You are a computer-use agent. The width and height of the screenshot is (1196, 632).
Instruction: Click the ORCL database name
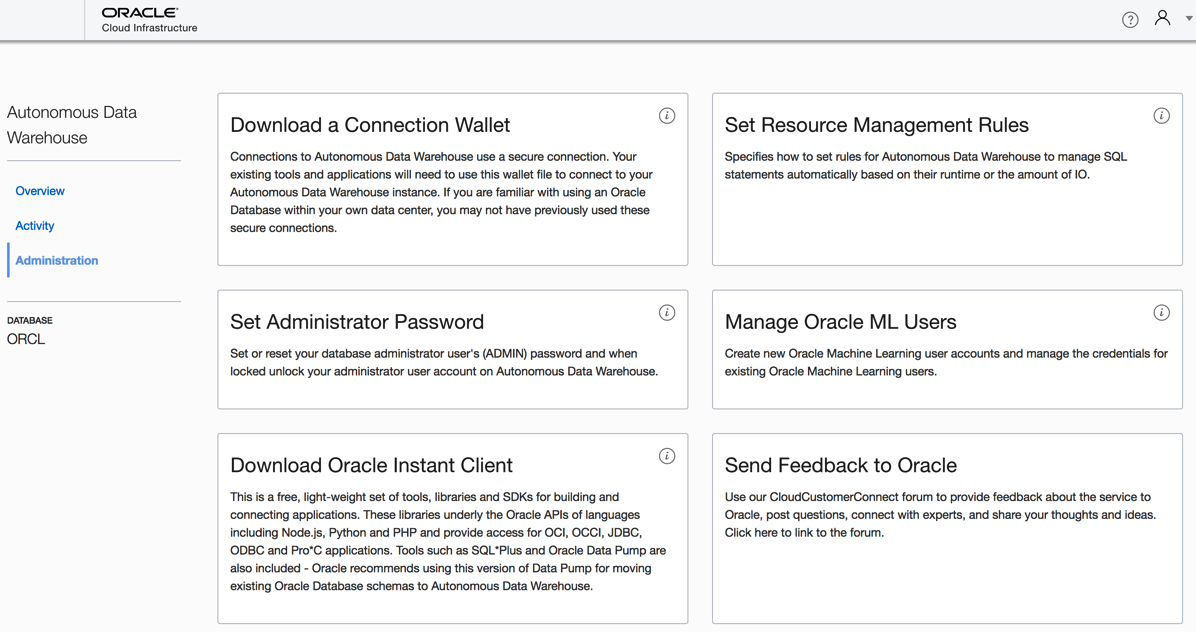point(26,339)
